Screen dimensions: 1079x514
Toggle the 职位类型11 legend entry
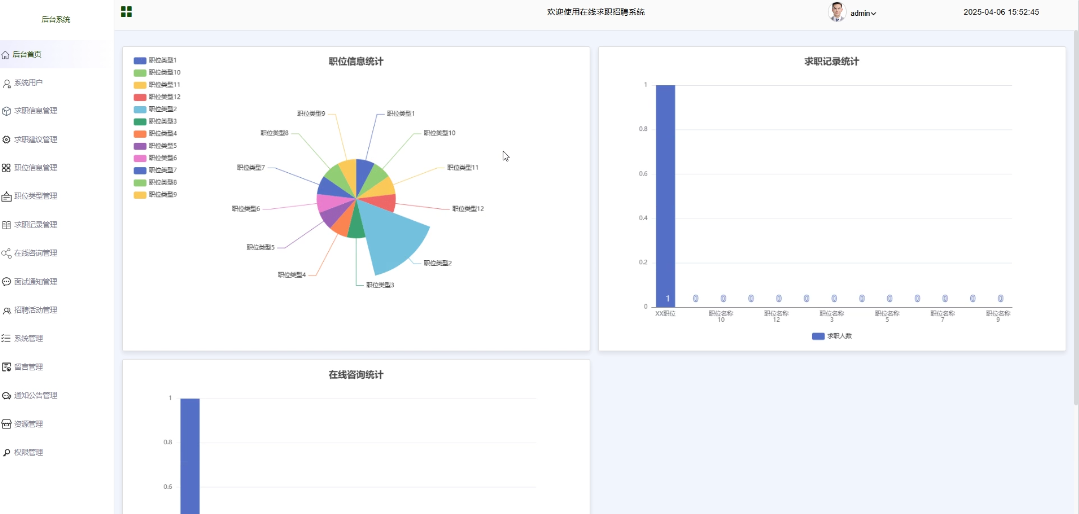click(157, 85)
